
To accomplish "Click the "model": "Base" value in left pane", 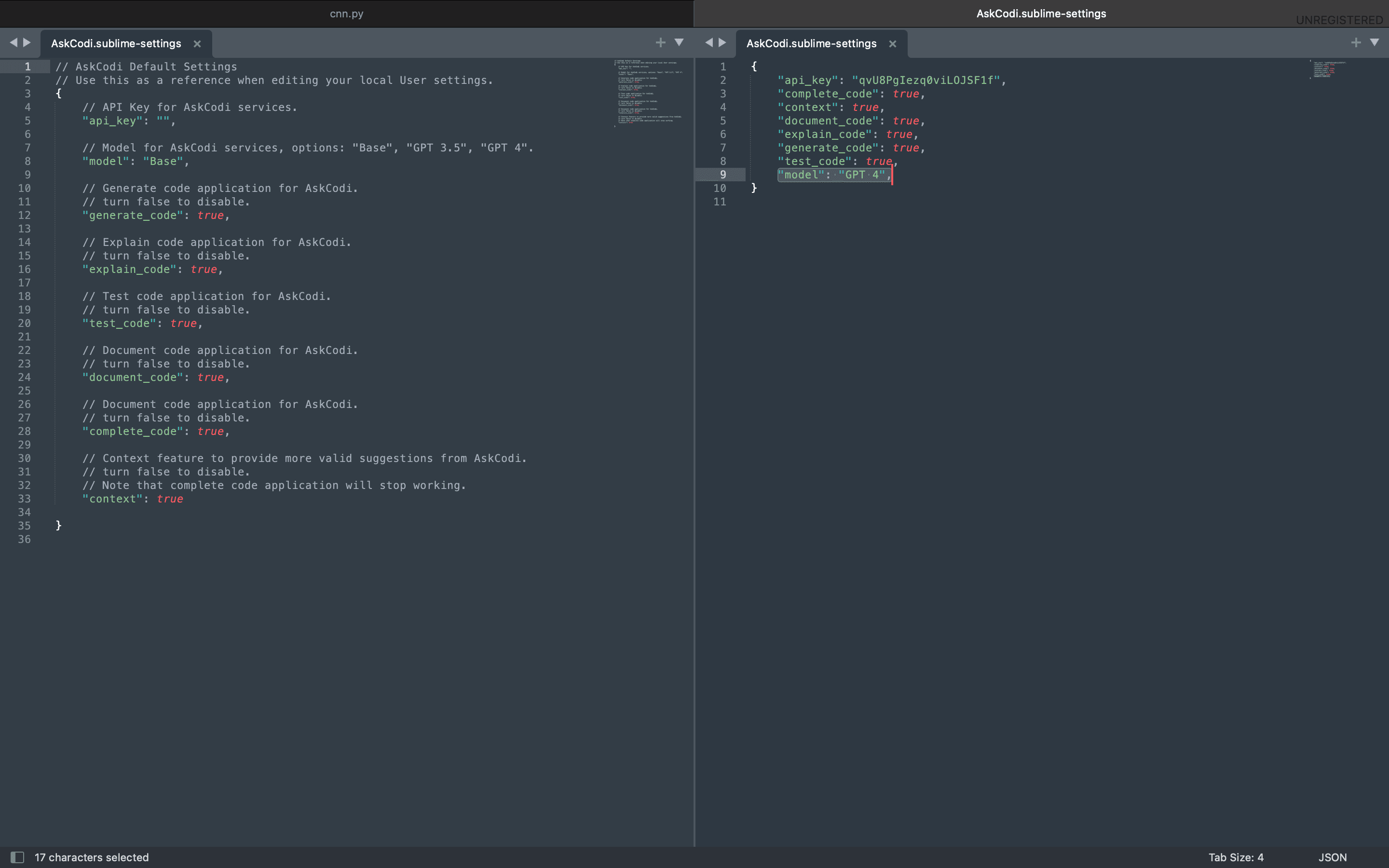I will [163, 162].
